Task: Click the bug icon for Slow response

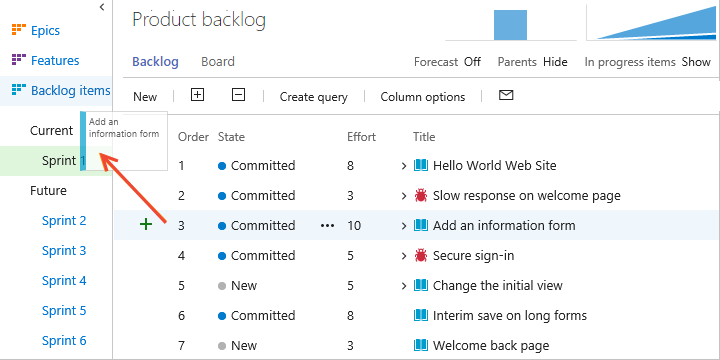Action: click(421, 196)
